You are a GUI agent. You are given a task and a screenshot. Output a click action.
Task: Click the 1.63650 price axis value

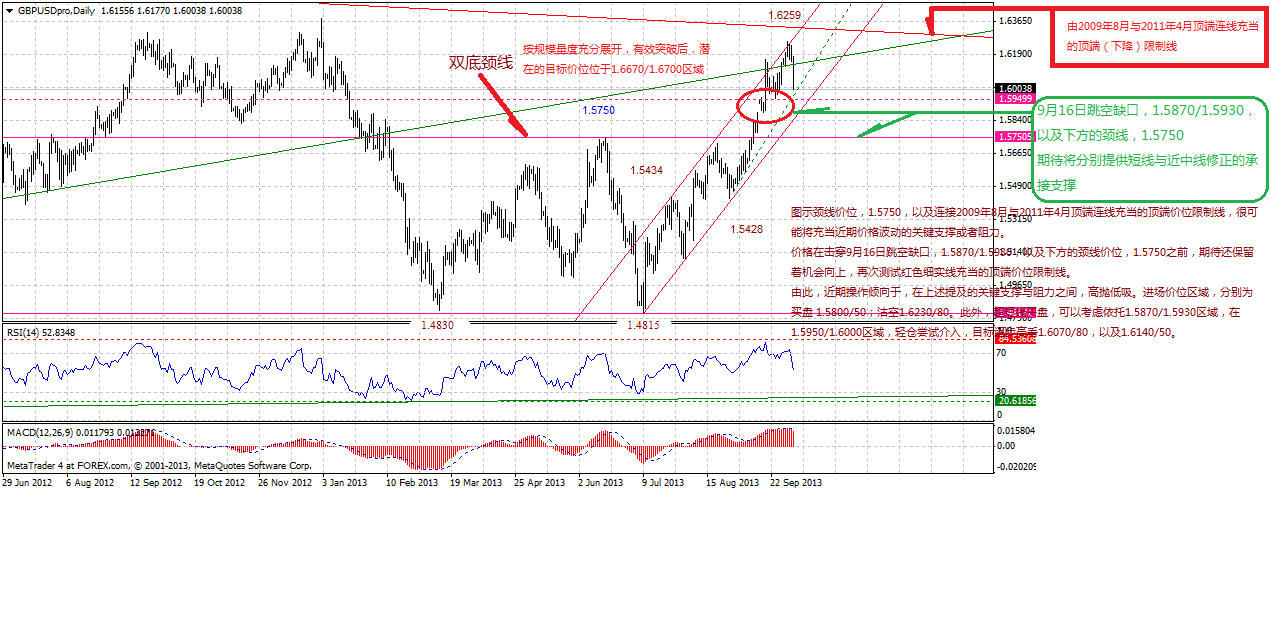point(1015,21)
